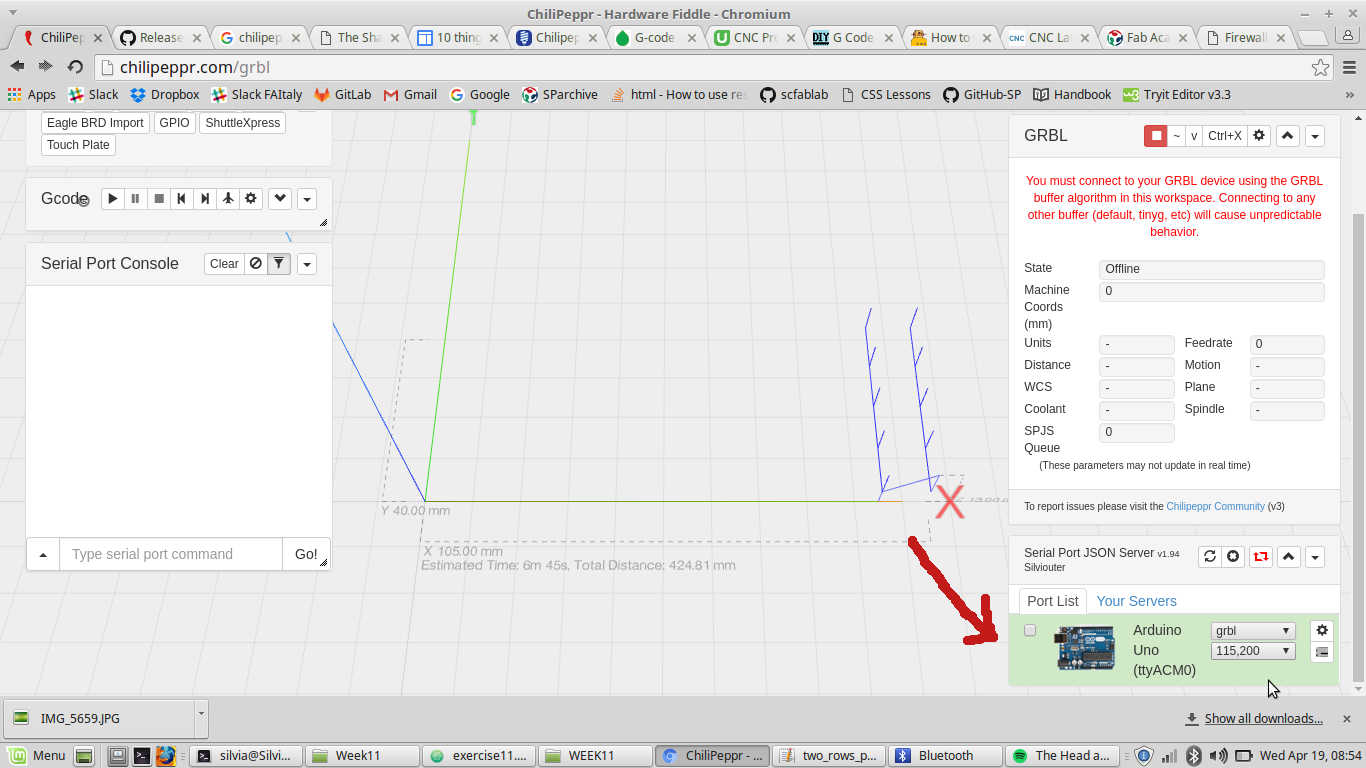Jump to the first Gcode line
The image size is (1366, 768).
[181, 199]
